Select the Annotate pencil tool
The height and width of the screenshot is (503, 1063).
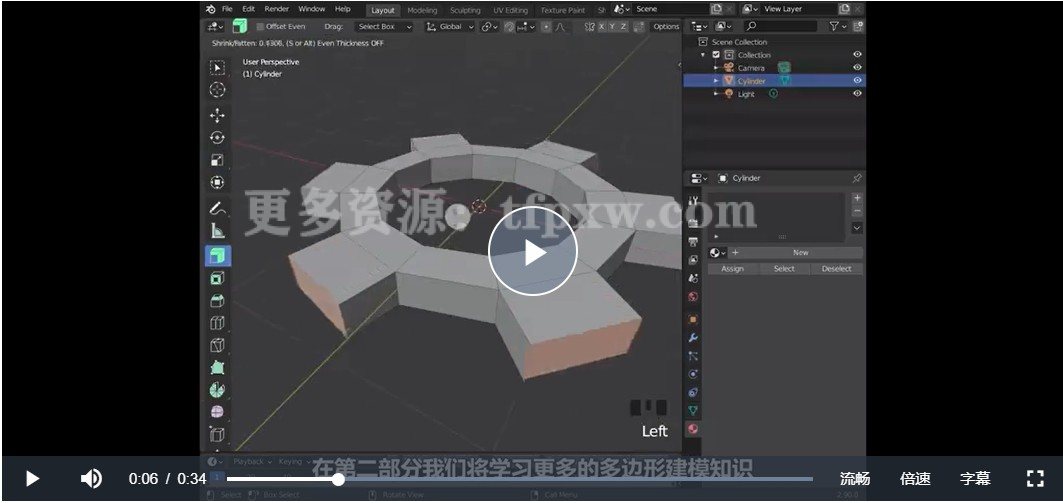tap(217, 208)
